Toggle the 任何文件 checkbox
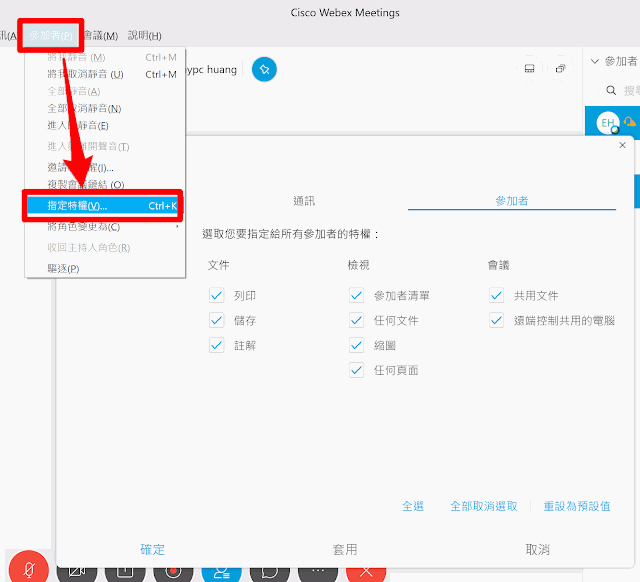 (356, 320)
